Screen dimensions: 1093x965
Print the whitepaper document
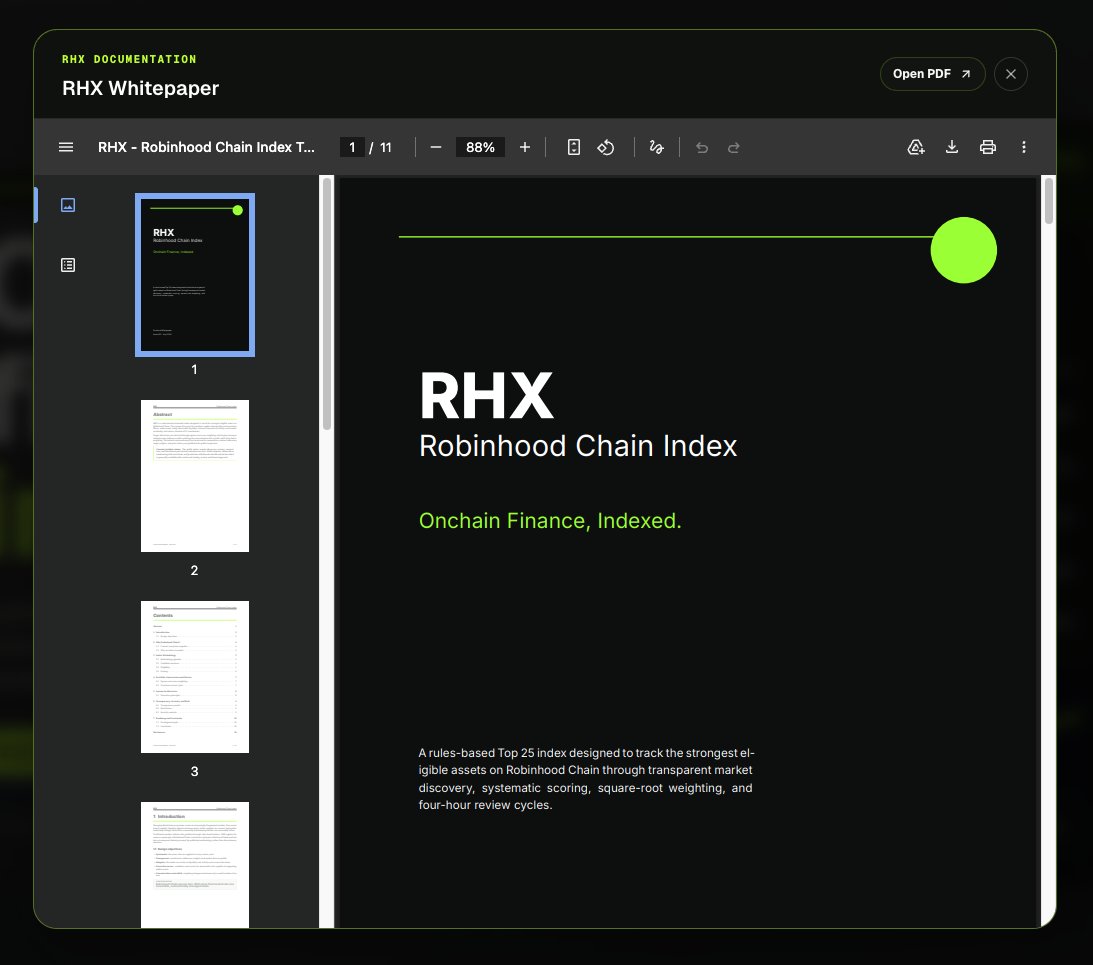pyautogui.click(x=988, y=147)
